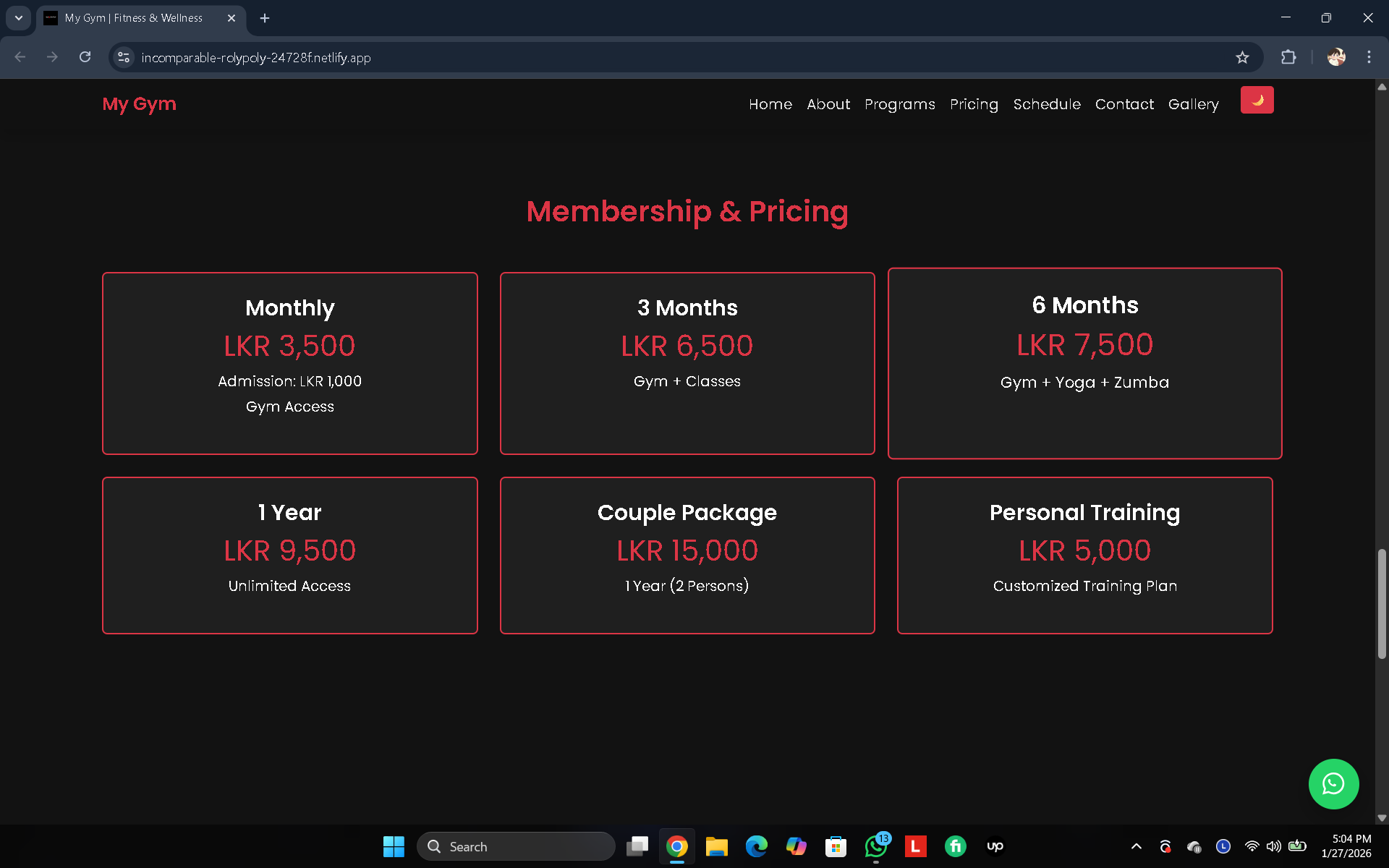The height and width of the screenshot is (868, 1389).
Task: Expand hidden icons in the system tray
Action: coord(1136,846)
